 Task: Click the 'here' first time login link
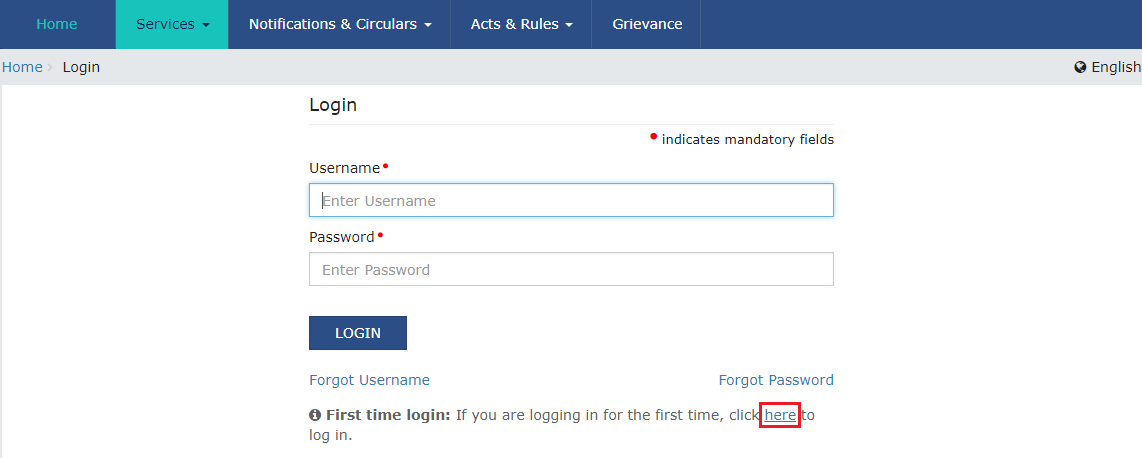tap(780, 415)
